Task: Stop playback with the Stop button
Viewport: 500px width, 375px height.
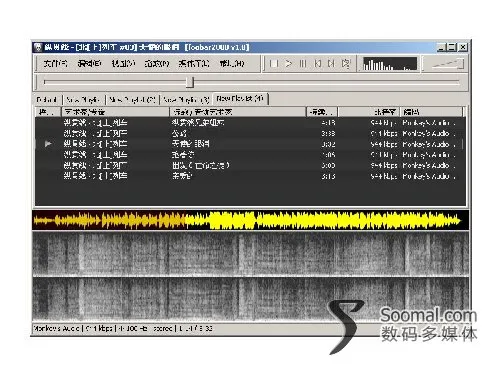Action: [274, 63]
